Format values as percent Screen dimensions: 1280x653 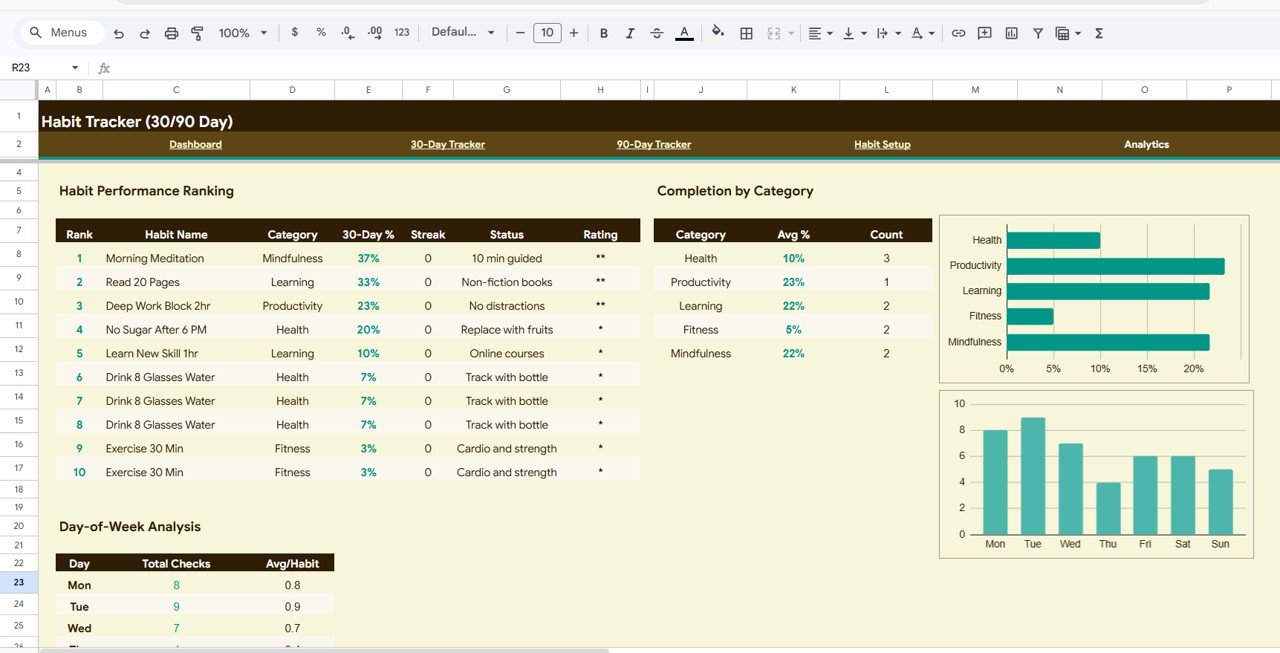click(320, 33)
